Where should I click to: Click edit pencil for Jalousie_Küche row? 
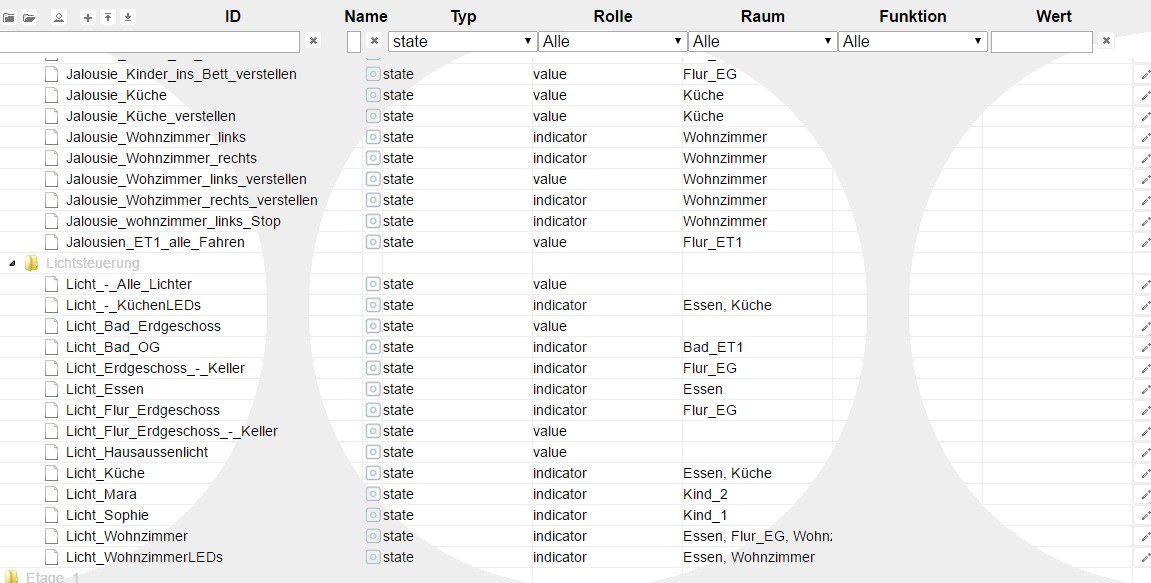[1145, 96]
